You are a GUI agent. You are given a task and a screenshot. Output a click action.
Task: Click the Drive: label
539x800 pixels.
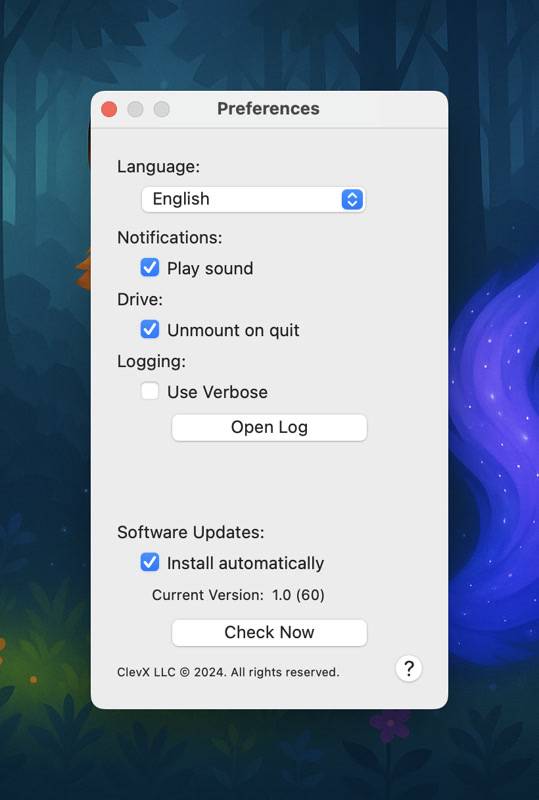140,299
